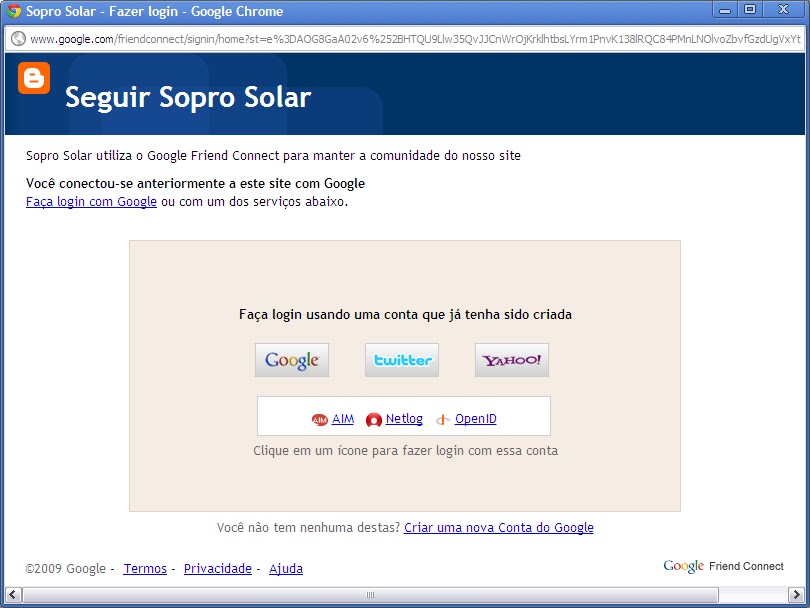Click text 'Você não tem nenhuma destas?'
810x608 pixels.
click(x=308, y=527)
